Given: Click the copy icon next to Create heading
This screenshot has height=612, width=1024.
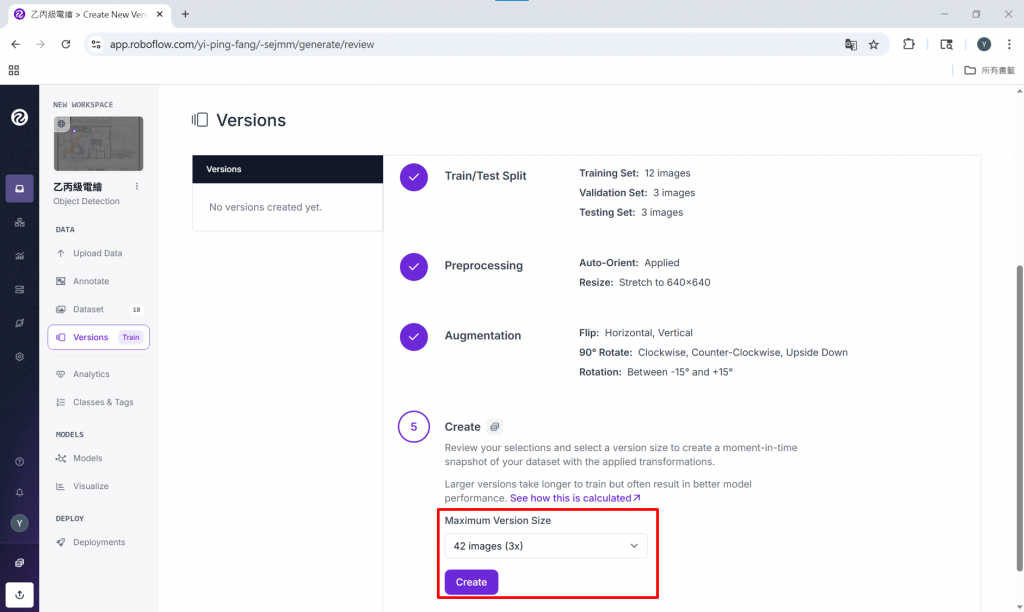Looking at the screenshot, I should 494,427.
